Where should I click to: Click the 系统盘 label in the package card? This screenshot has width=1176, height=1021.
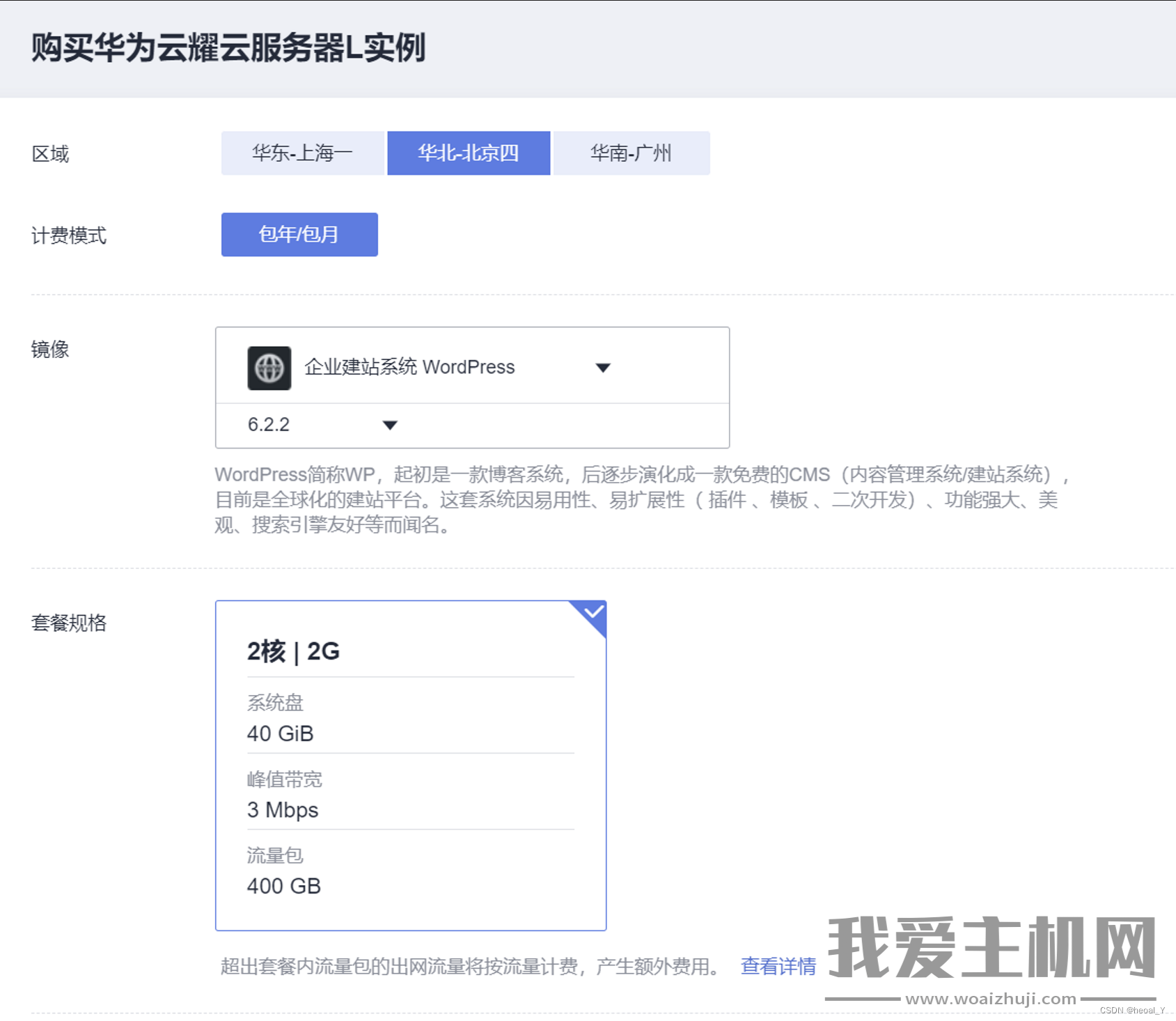276,703
